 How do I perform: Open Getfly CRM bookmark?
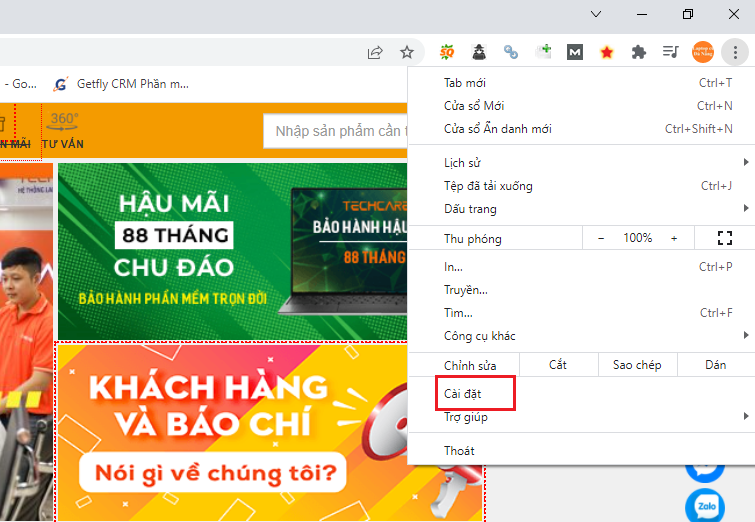(121, 84)
